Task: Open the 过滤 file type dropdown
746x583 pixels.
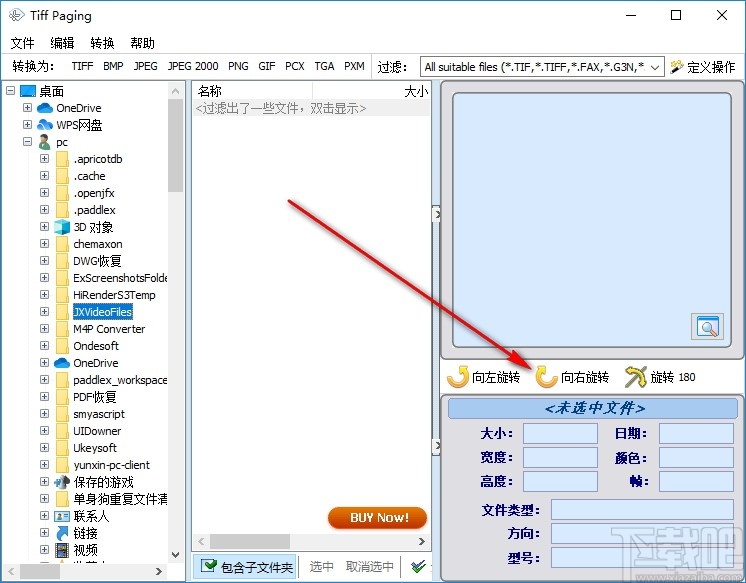Action: click(x=655, y=67)
